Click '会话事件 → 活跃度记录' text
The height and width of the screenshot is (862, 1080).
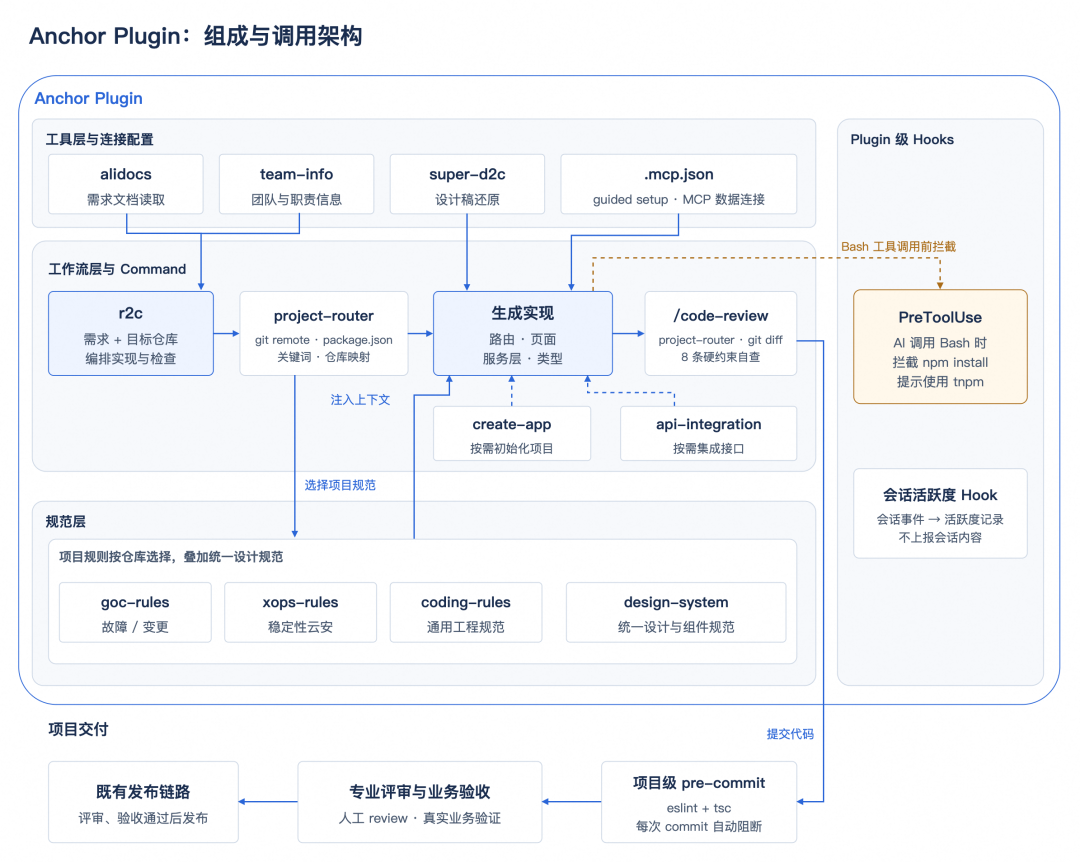[x=940, y=520]
